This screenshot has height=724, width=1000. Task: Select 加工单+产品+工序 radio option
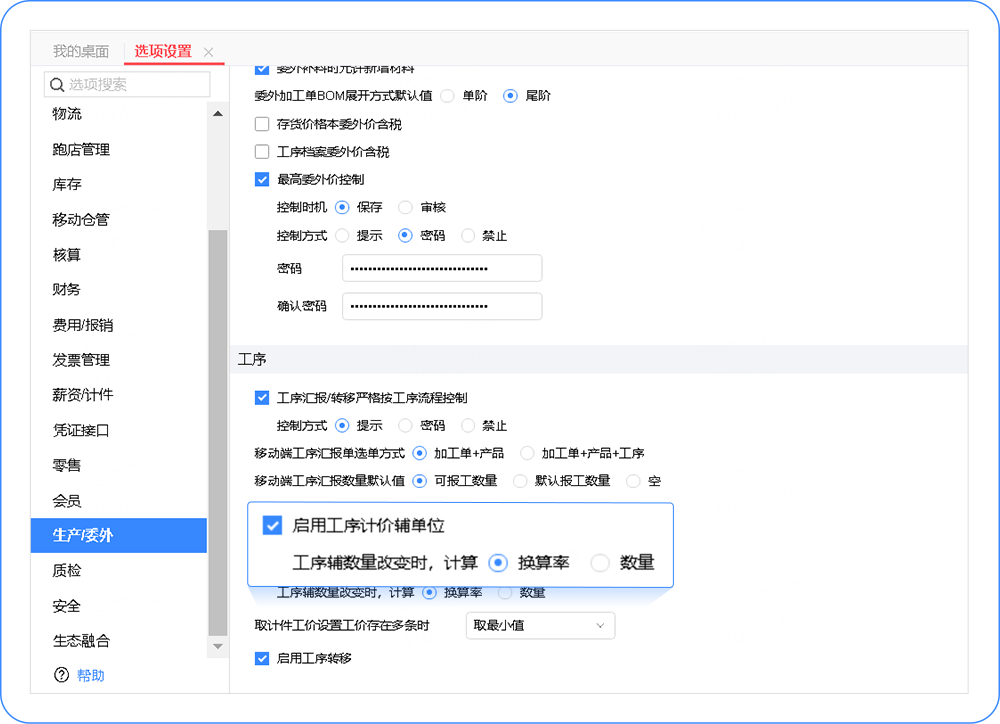[528, 453]
